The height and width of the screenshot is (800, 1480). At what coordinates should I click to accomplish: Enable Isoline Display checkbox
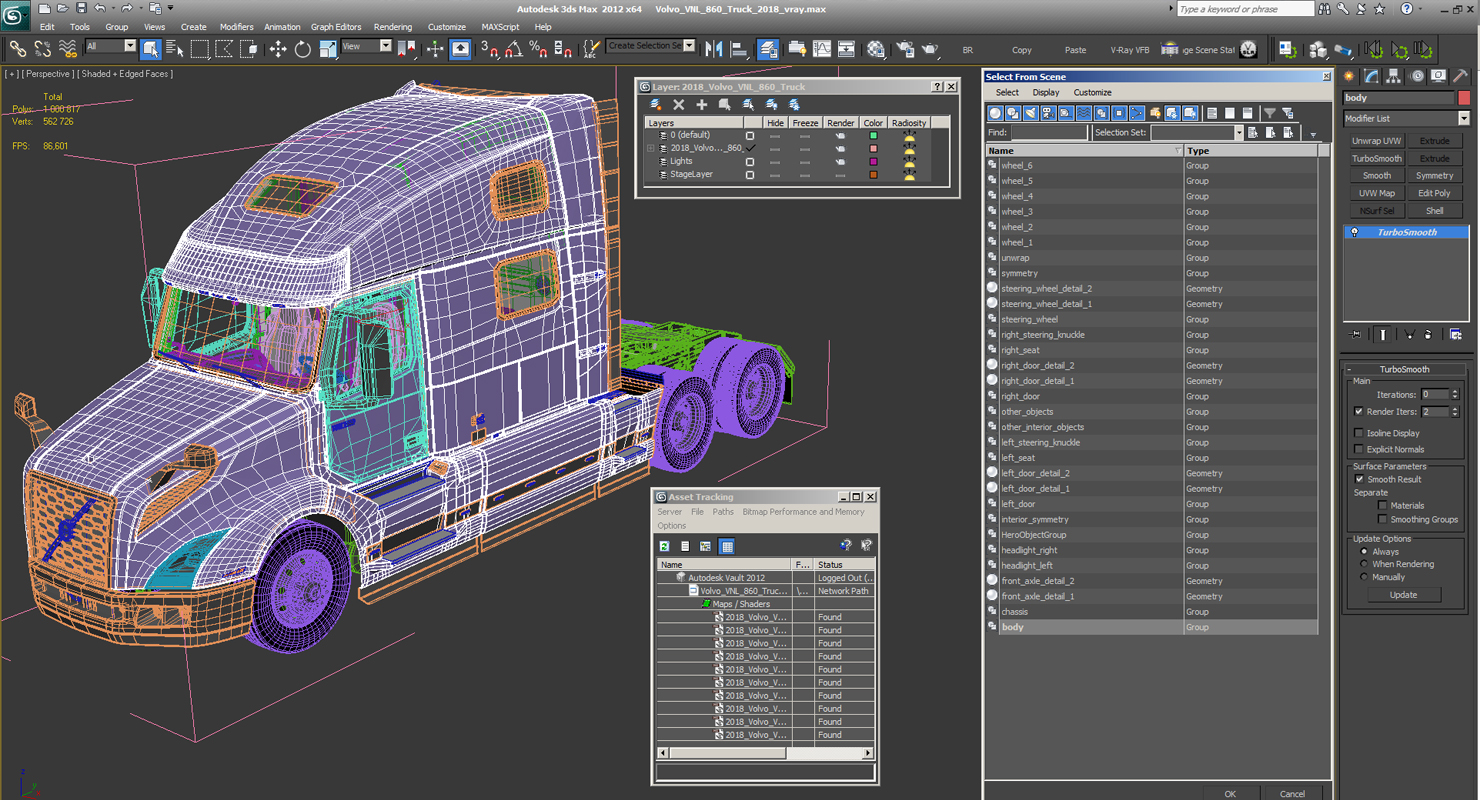tap(1358, 433)
